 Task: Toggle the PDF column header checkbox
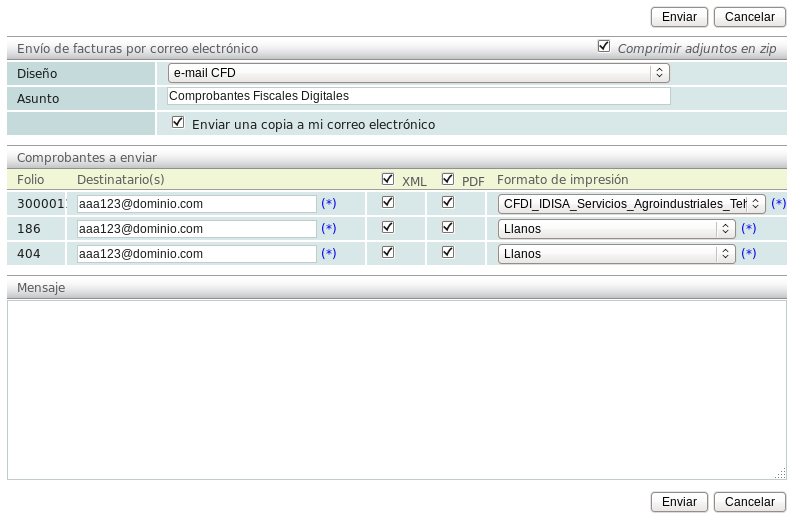pyautogui.click(x=448, y=179)
